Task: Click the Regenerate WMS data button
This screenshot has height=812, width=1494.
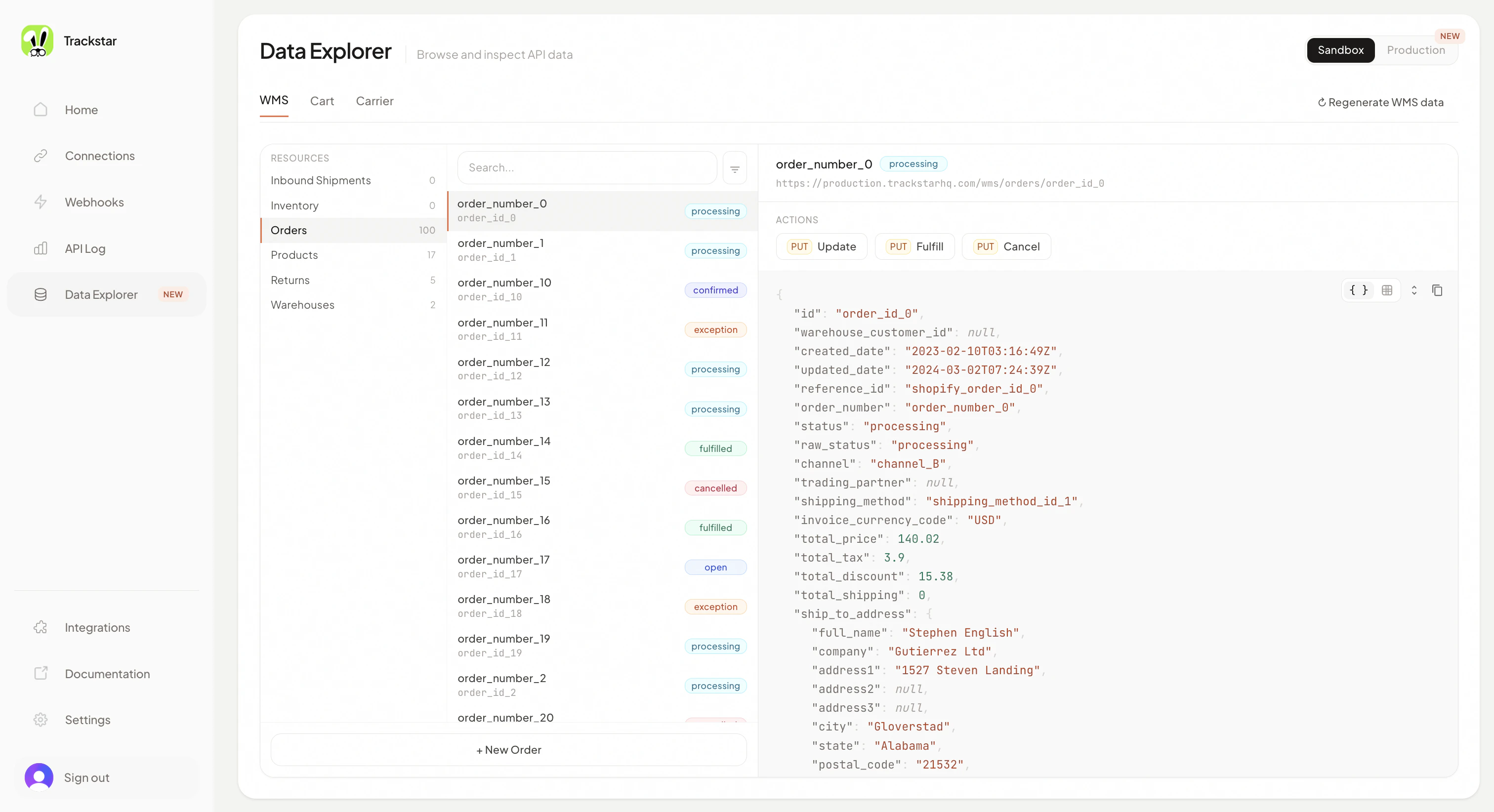Action: click(x=1381, y=102)
